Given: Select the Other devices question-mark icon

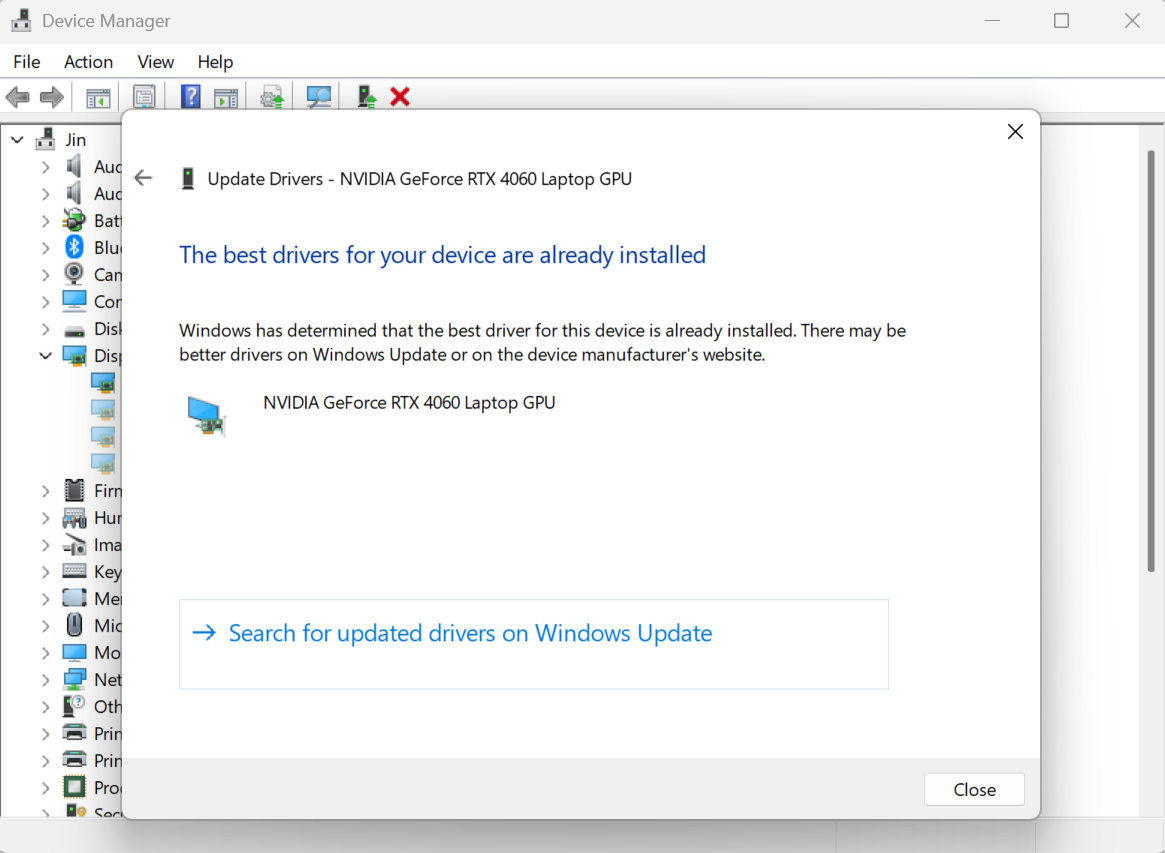Looking at the screenshot, I should [x=74, y=706].
